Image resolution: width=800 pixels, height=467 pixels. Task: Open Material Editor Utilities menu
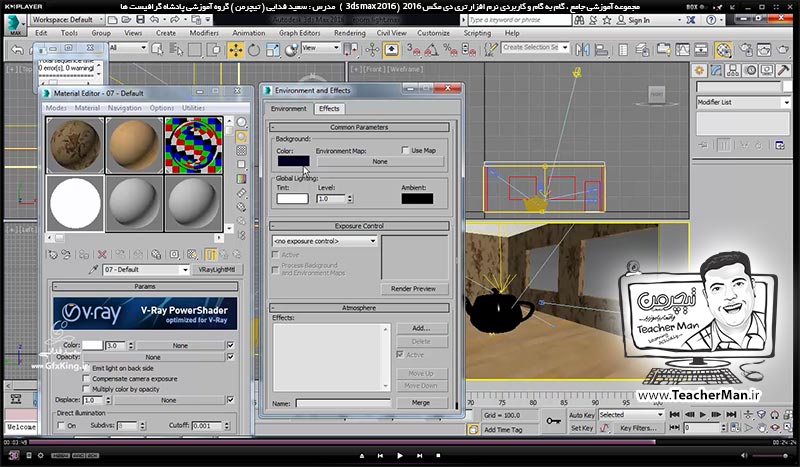193,108
